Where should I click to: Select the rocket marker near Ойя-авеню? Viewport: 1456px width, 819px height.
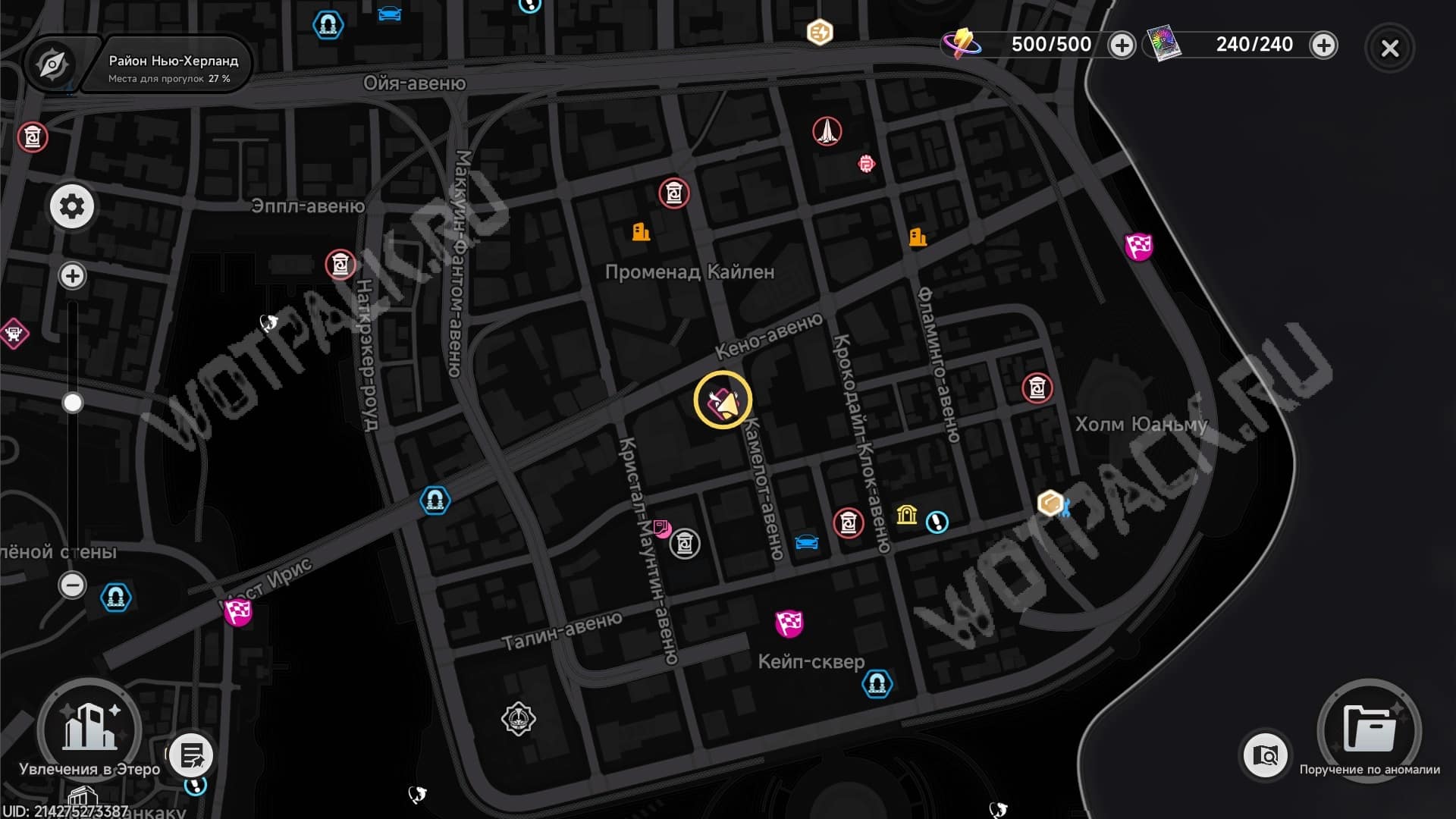click(827, 131)
